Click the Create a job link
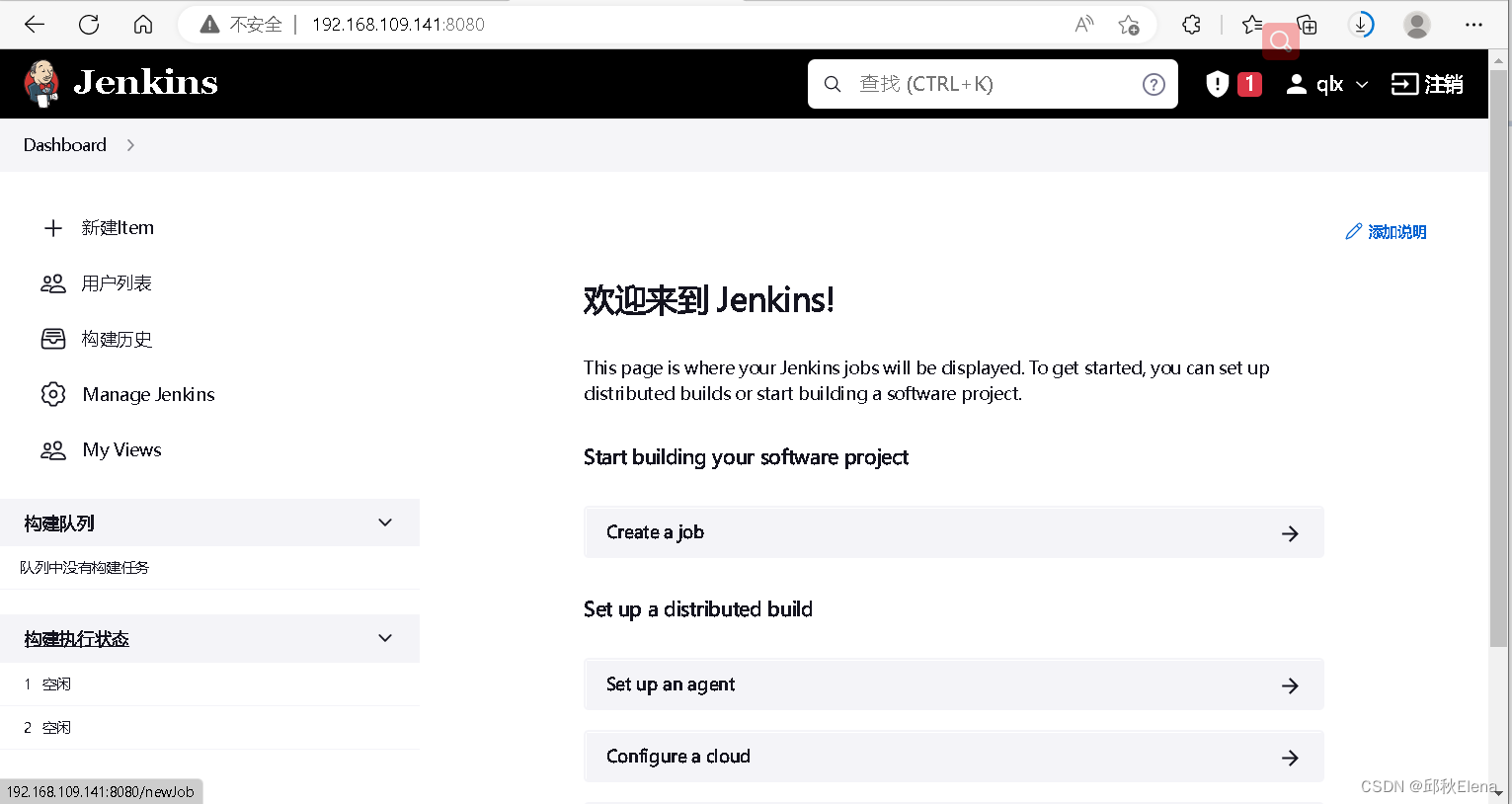 point(954,532)
